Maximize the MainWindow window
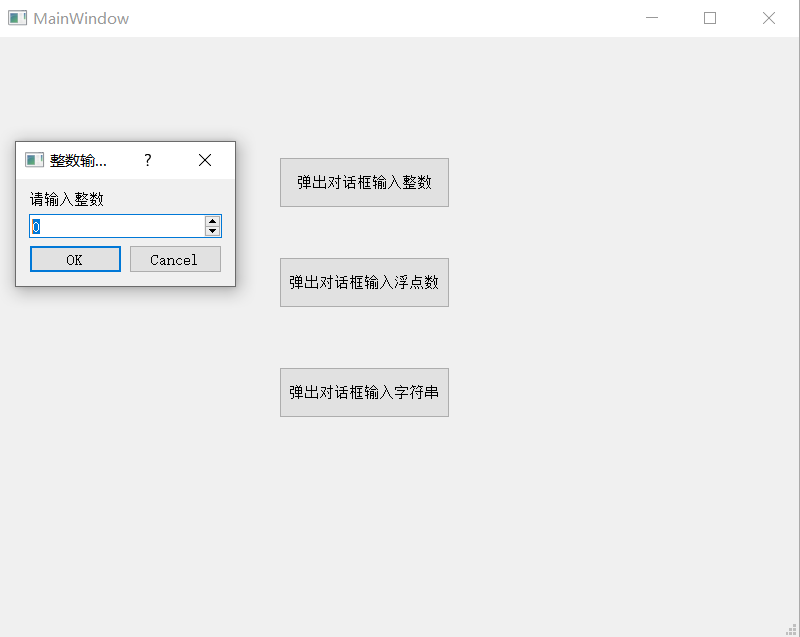This screenshot has width=800, height=637. (710, 18)
